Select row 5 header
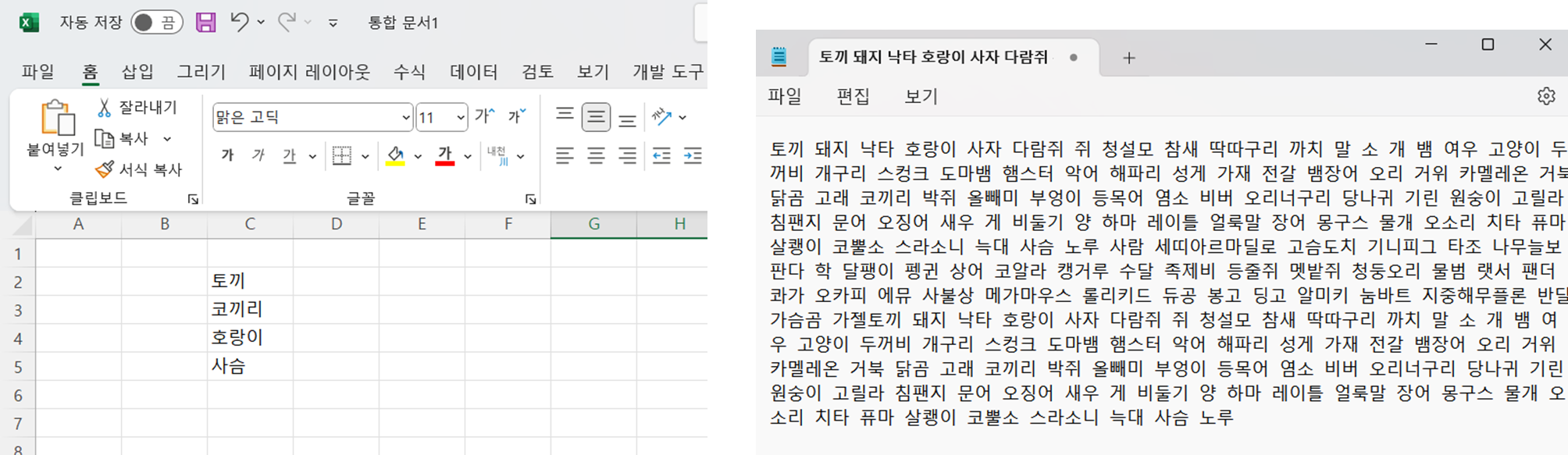This screenshot has height=455, width=1568. pos(17,367)
